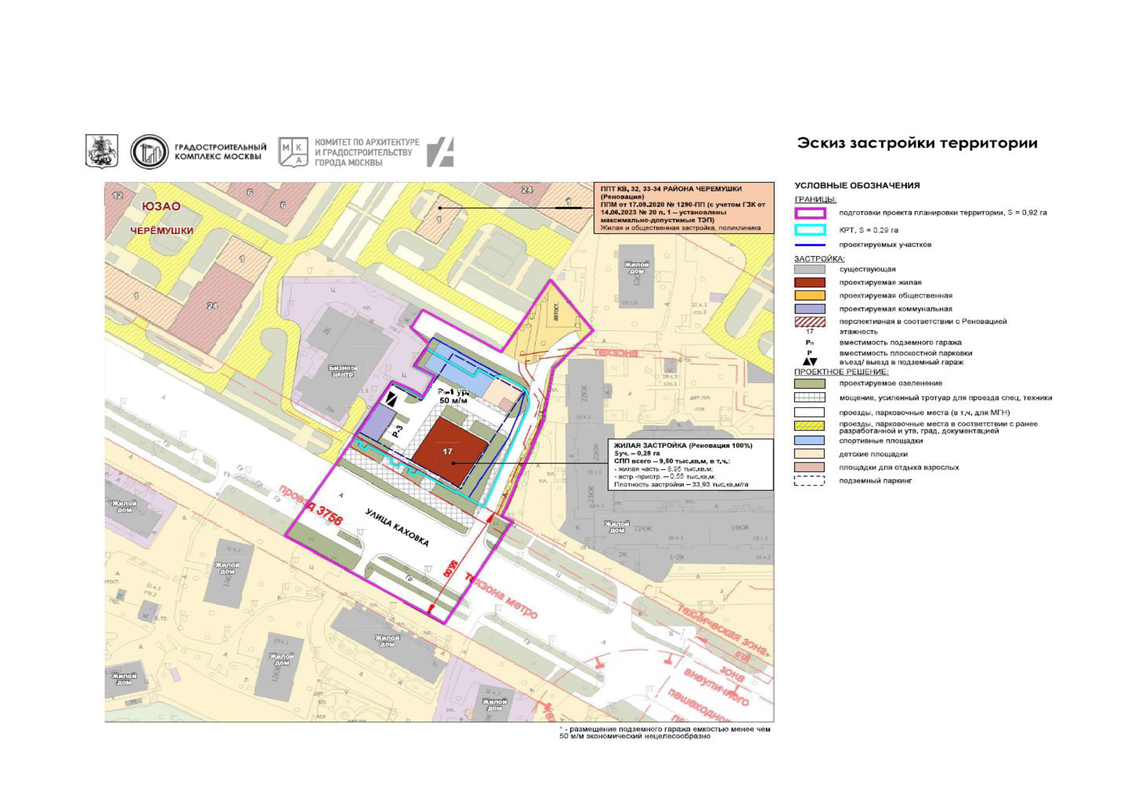Click the Sуч. – 0,28 га callout line
Image resolution: width=1131 pixels, height=800 pixels.
(x=637, y=453)
